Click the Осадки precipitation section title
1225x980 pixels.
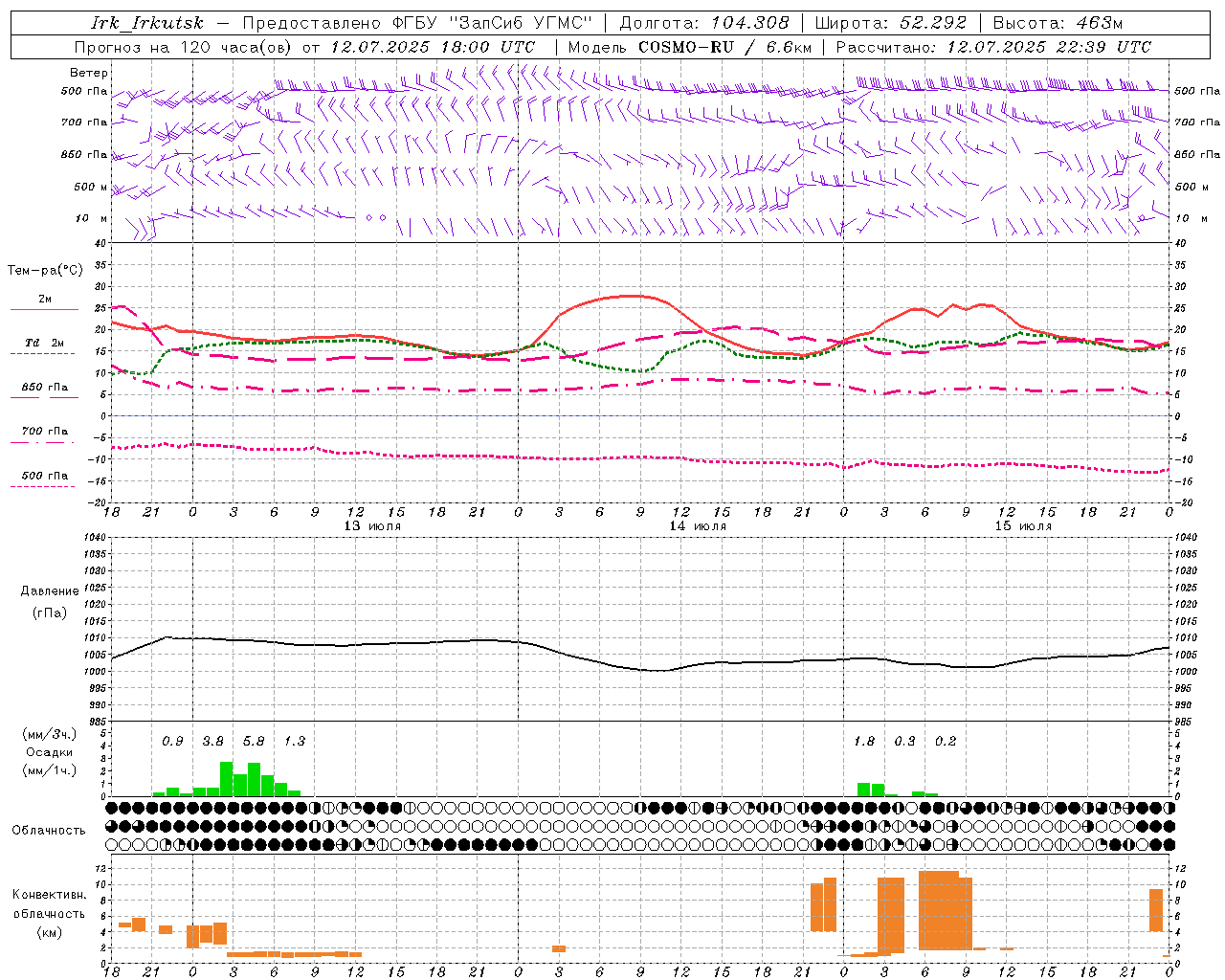click(49, 752)
